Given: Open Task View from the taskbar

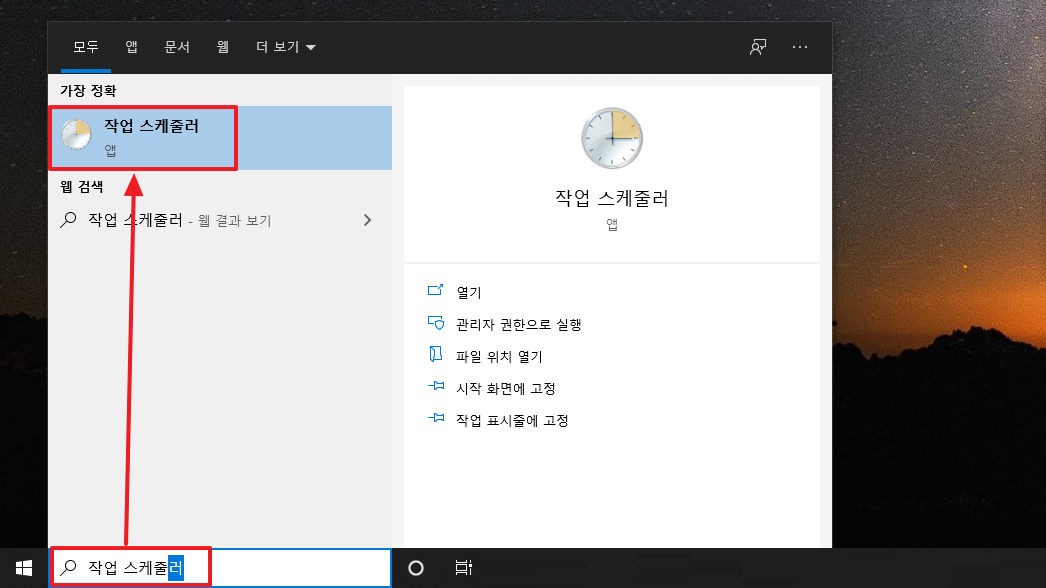Looking at the screenshot, I should (x=463, y=567).
